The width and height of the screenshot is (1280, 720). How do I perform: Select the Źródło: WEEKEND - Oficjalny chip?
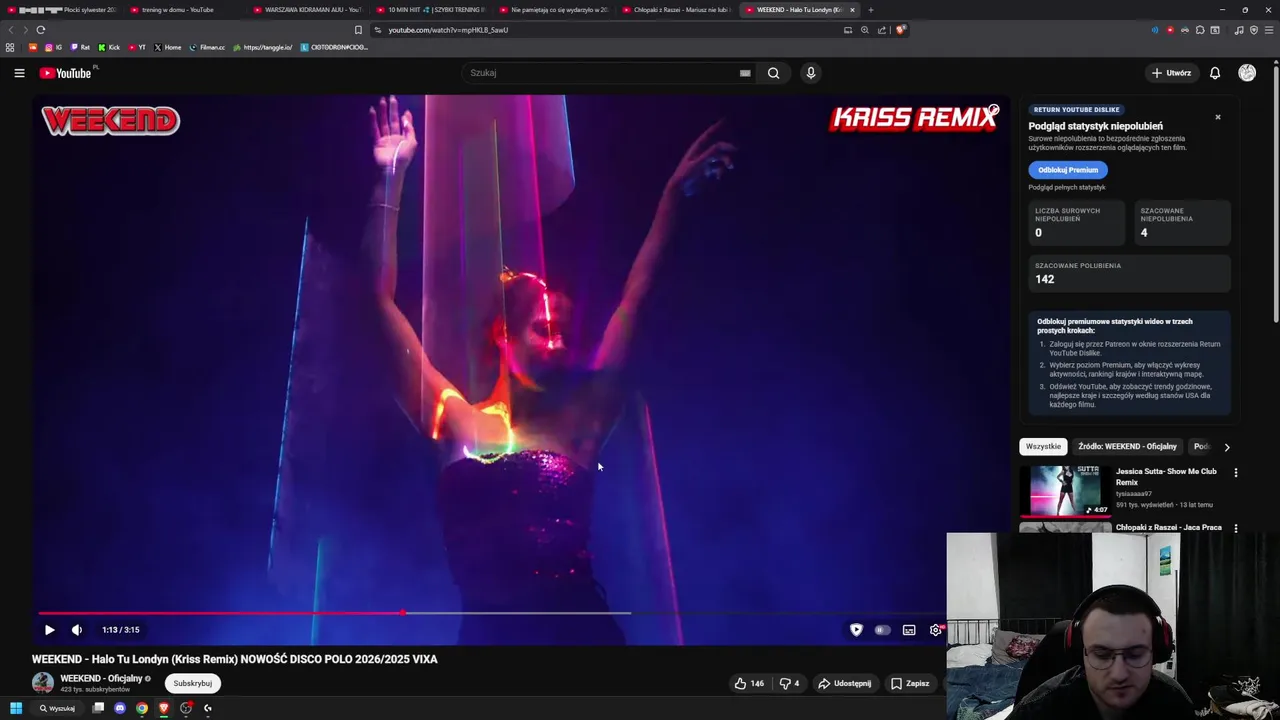point(1127,447)
